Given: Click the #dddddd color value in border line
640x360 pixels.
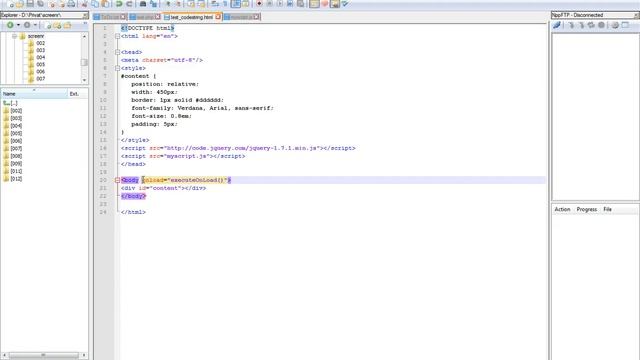Looking at the screenshot, I should pyautogui.click(x=209, y=100).
